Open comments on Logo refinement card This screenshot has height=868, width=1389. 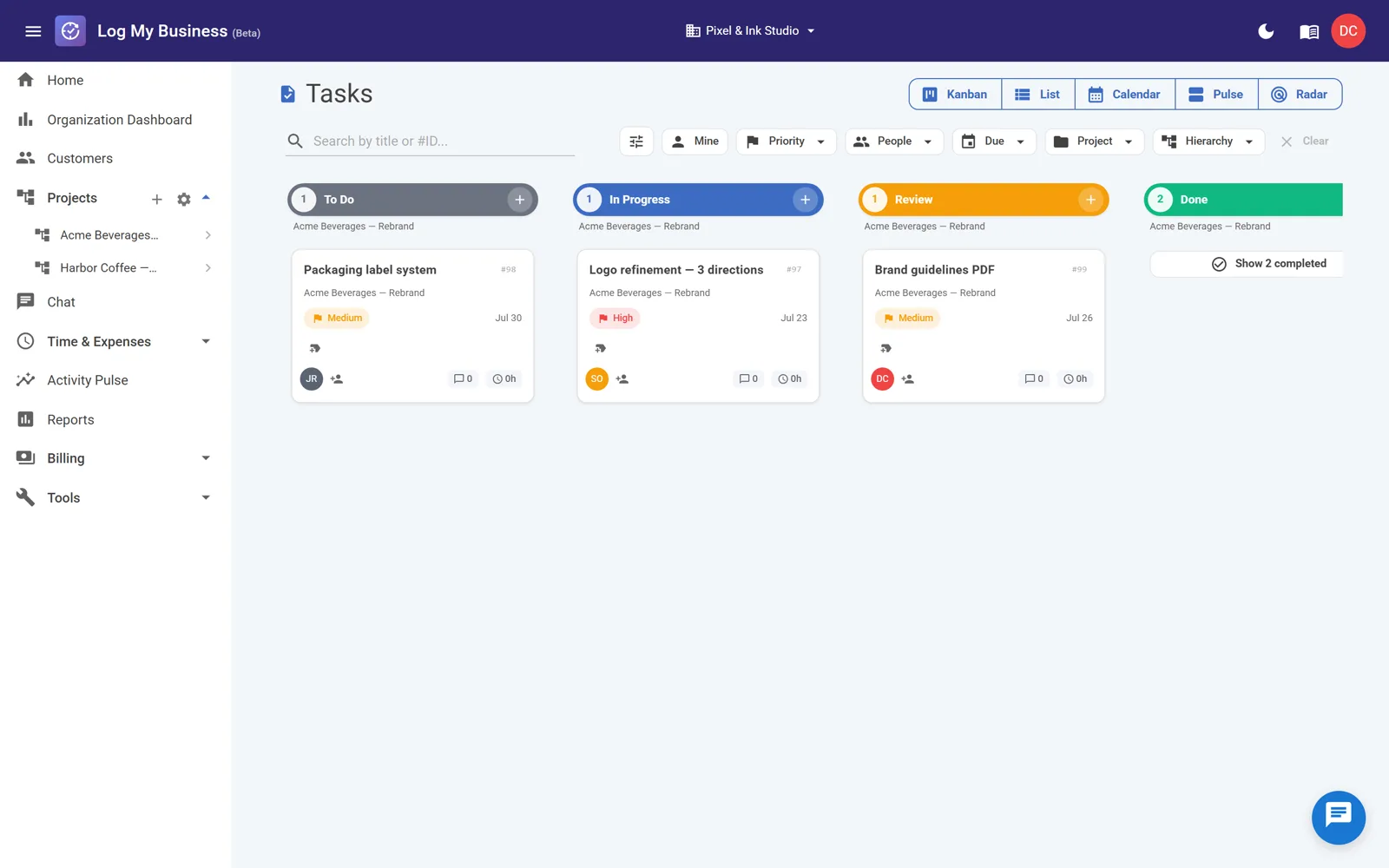pos(748,379)
